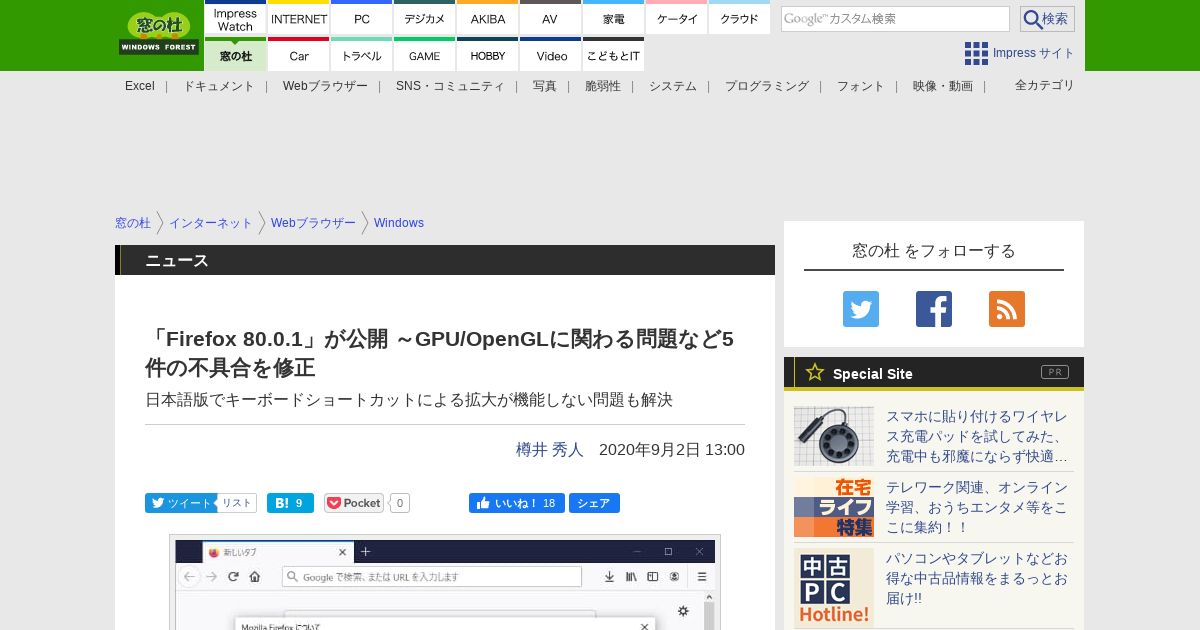Open the システム category
The image size is (1200, 630).
pyautogui.click(x=673, y=86)
